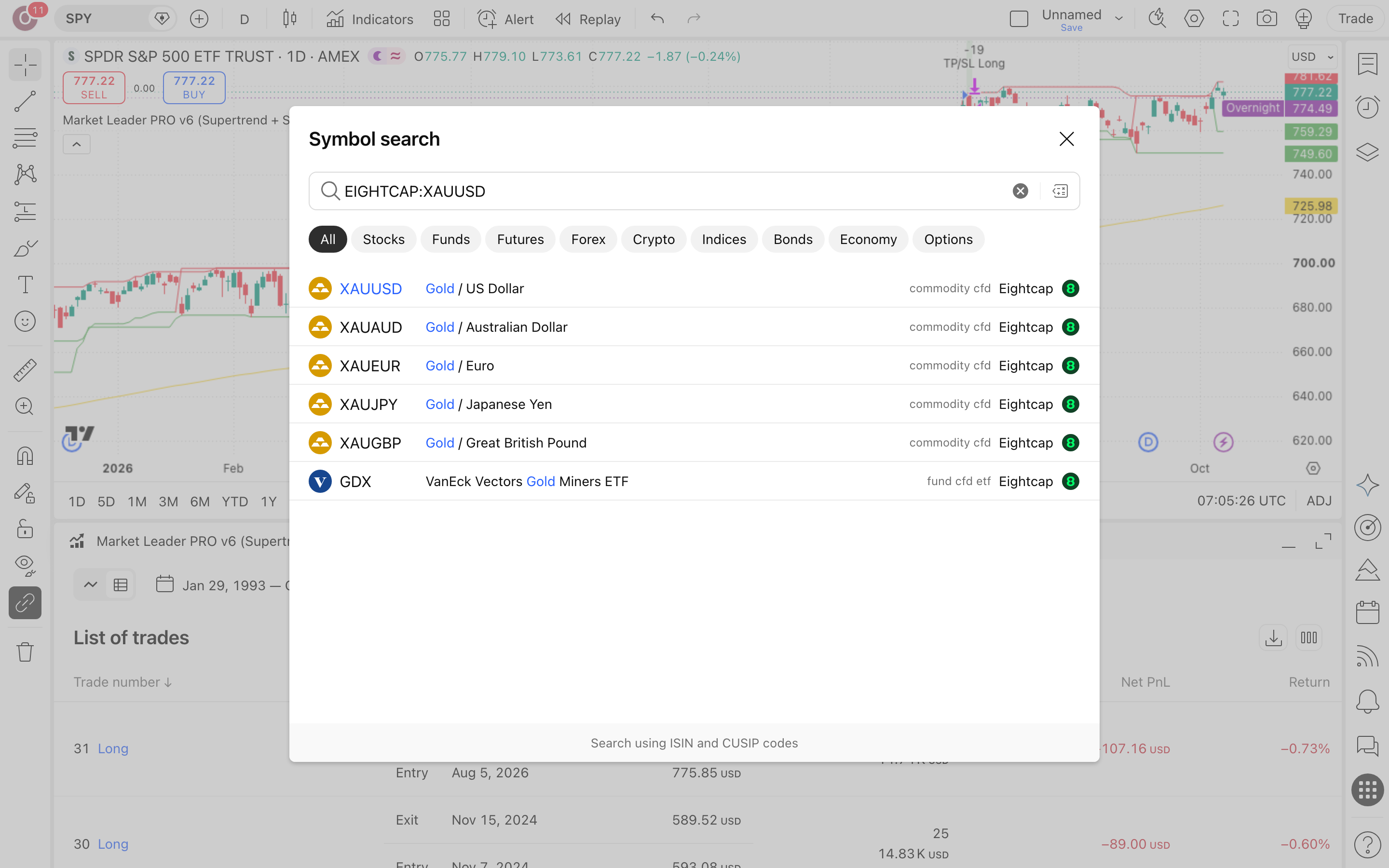Filter results by the Futures category
Viewport: 1389px width, 868px height.
pyautogui.click(x=520, y=239)
